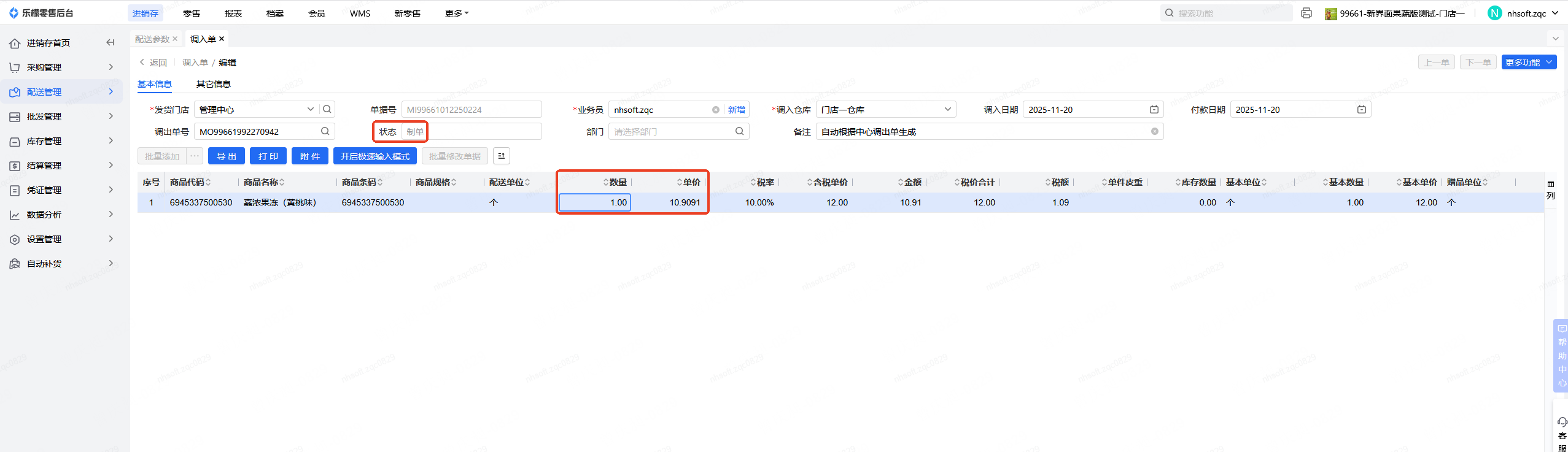Open 批发管理 via its sidebar icon
Image resolution: width=1568 pixels, height=452 pixels.
click(x=15, y=117)
